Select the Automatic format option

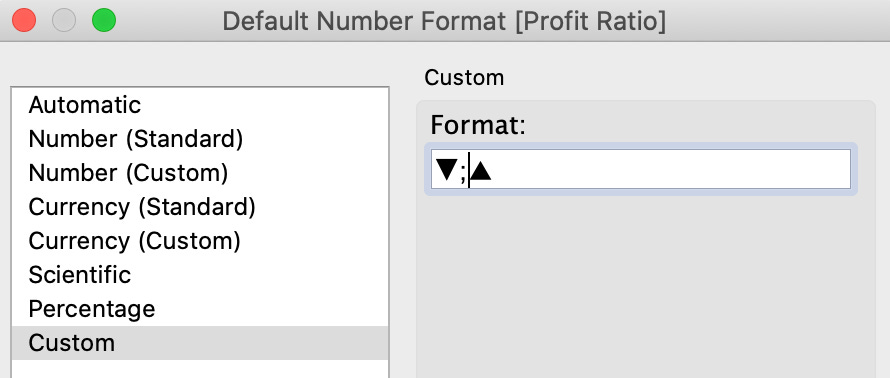(200, 105)
